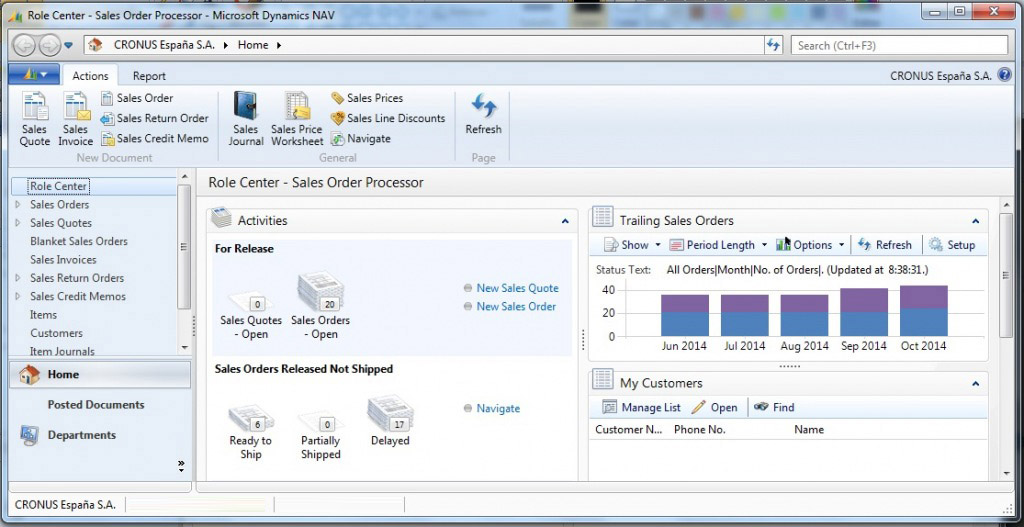Select the Home navigation button
Viewport: 1024px width, 527px height.
point(100,375)
